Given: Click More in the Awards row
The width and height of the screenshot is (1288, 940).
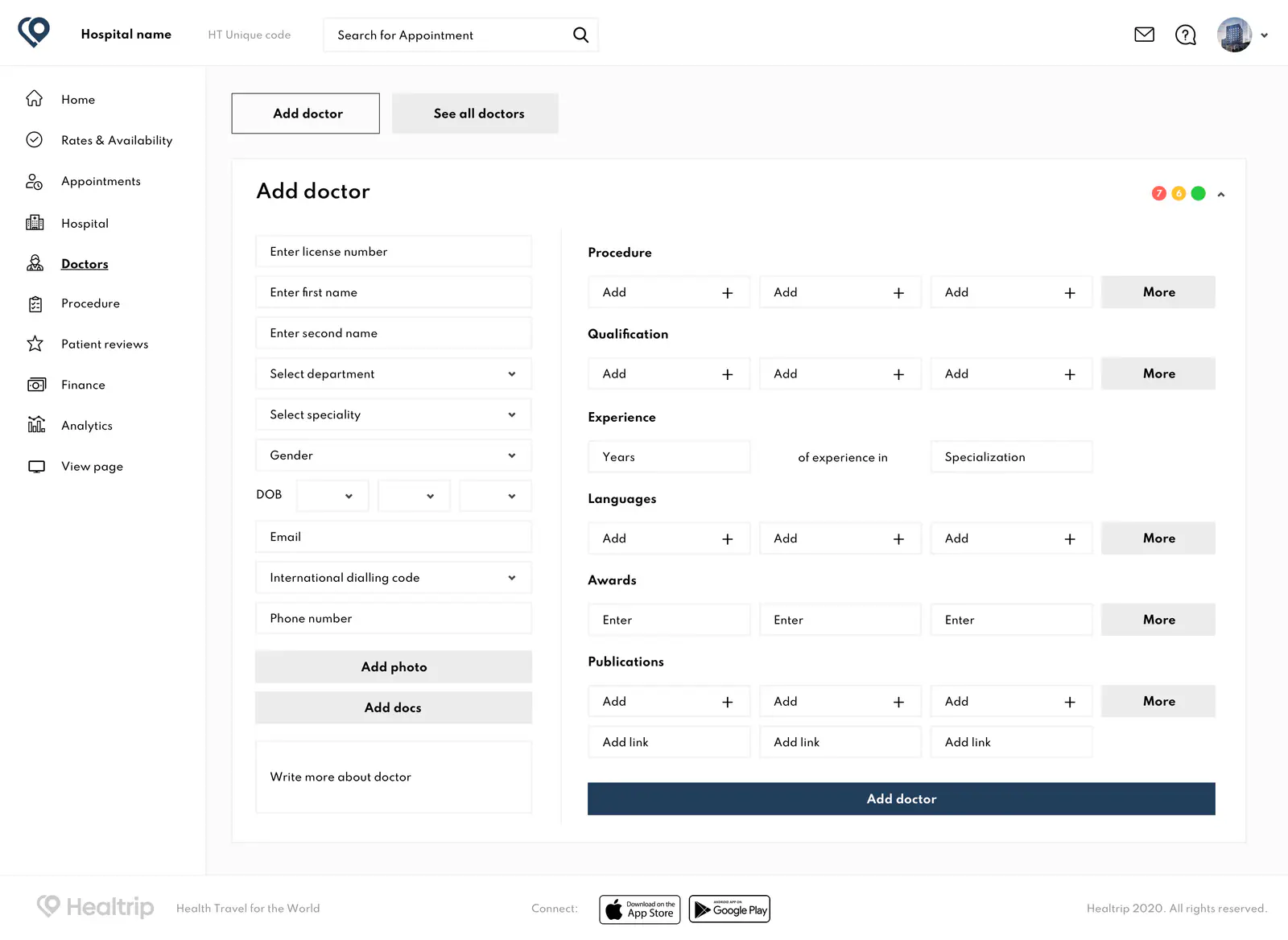Looking at the screenshot, I should point(1158,620).
